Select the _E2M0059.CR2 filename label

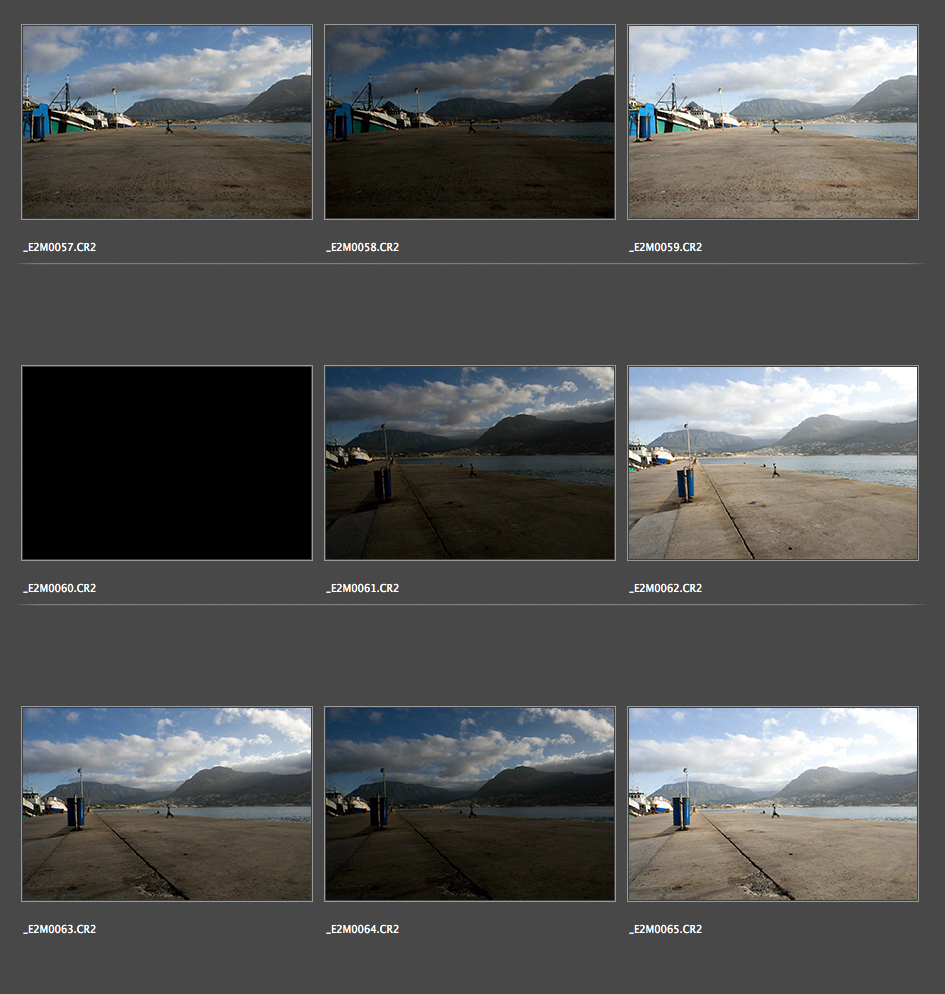tap(666, 247)
